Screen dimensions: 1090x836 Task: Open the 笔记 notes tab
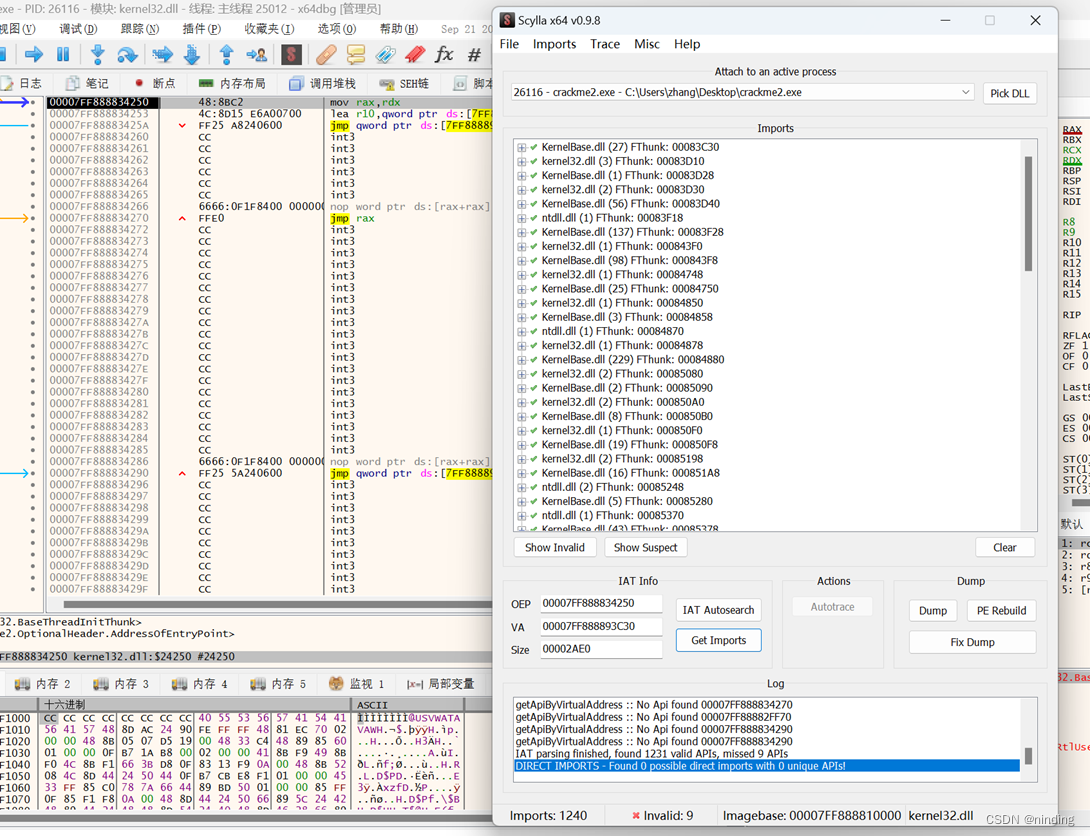coord(88,83)
